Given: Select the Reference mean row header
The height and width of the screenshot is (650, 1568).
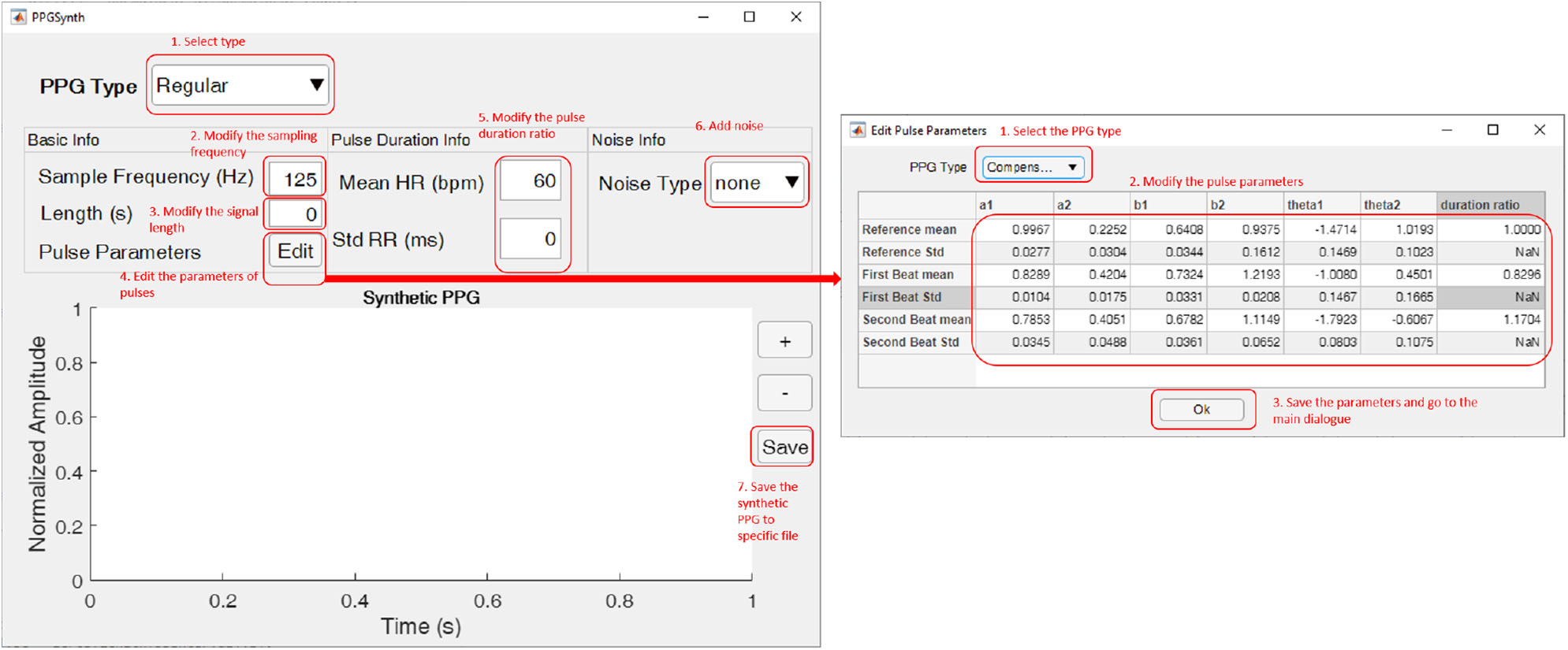Looking at the screenshot, I should 917,229.
